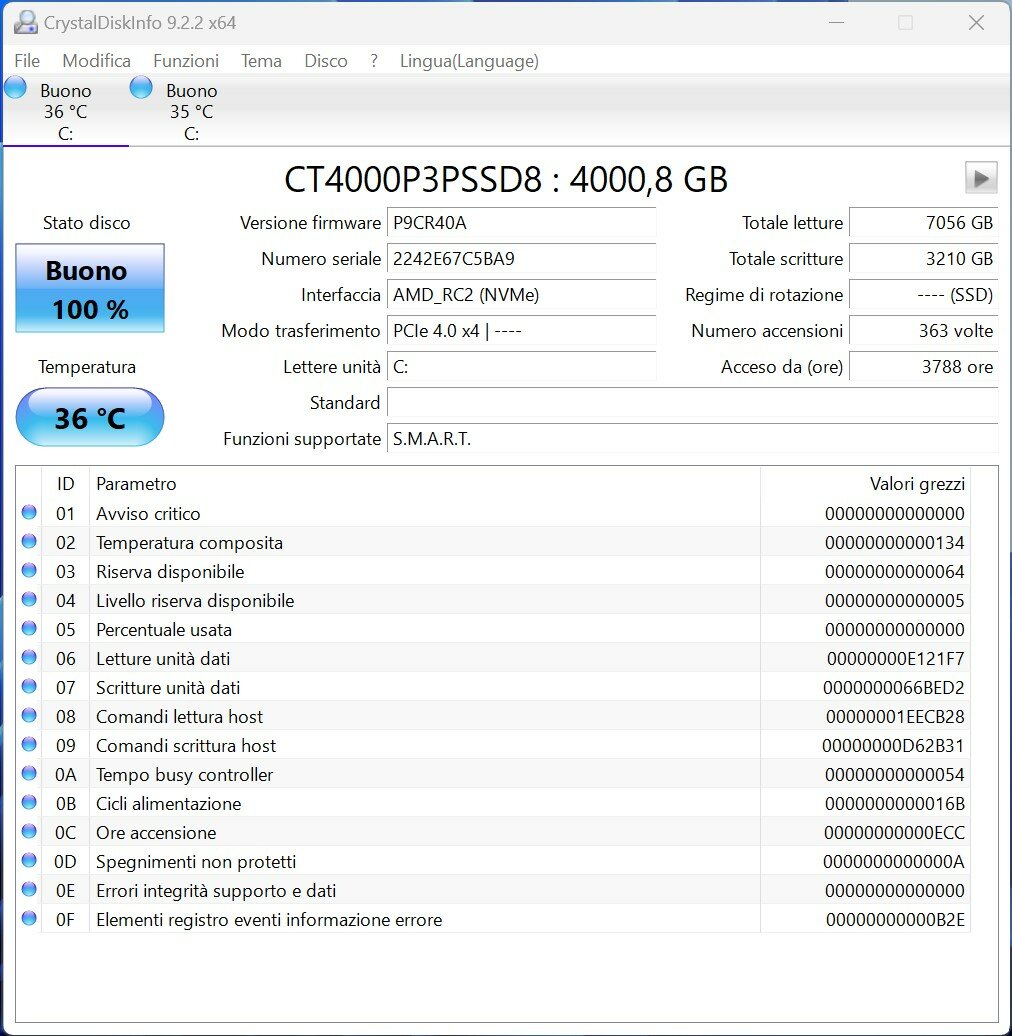Open the Lingua(Language) menu
The height and width of the screenshot is (1036, 1012).
469,61
